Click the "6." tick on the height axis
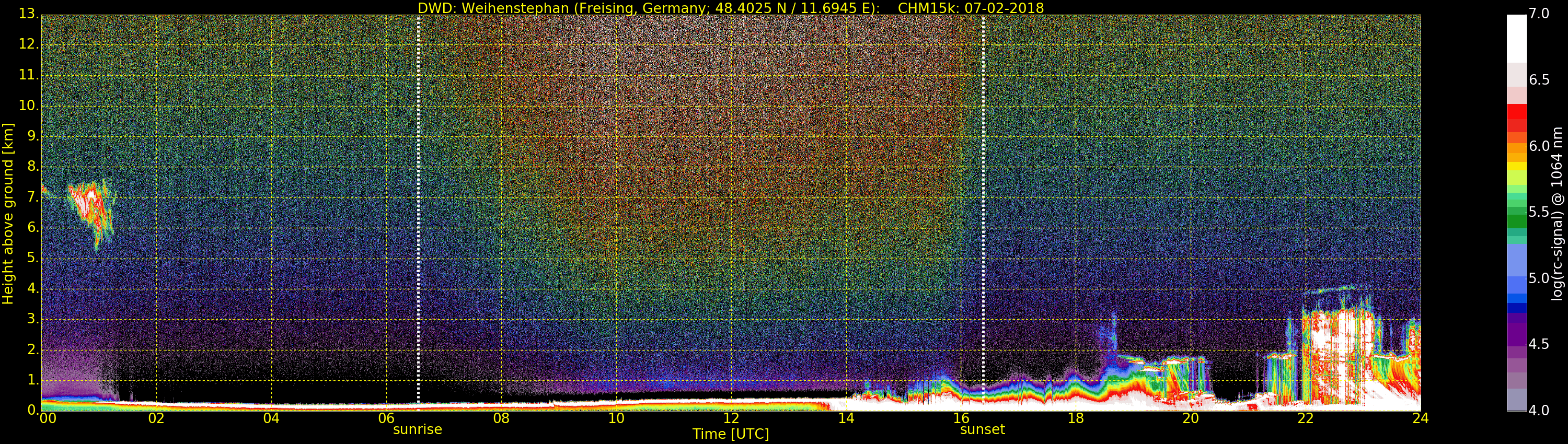Viewport: 1568px width, 444px height. 33,227
